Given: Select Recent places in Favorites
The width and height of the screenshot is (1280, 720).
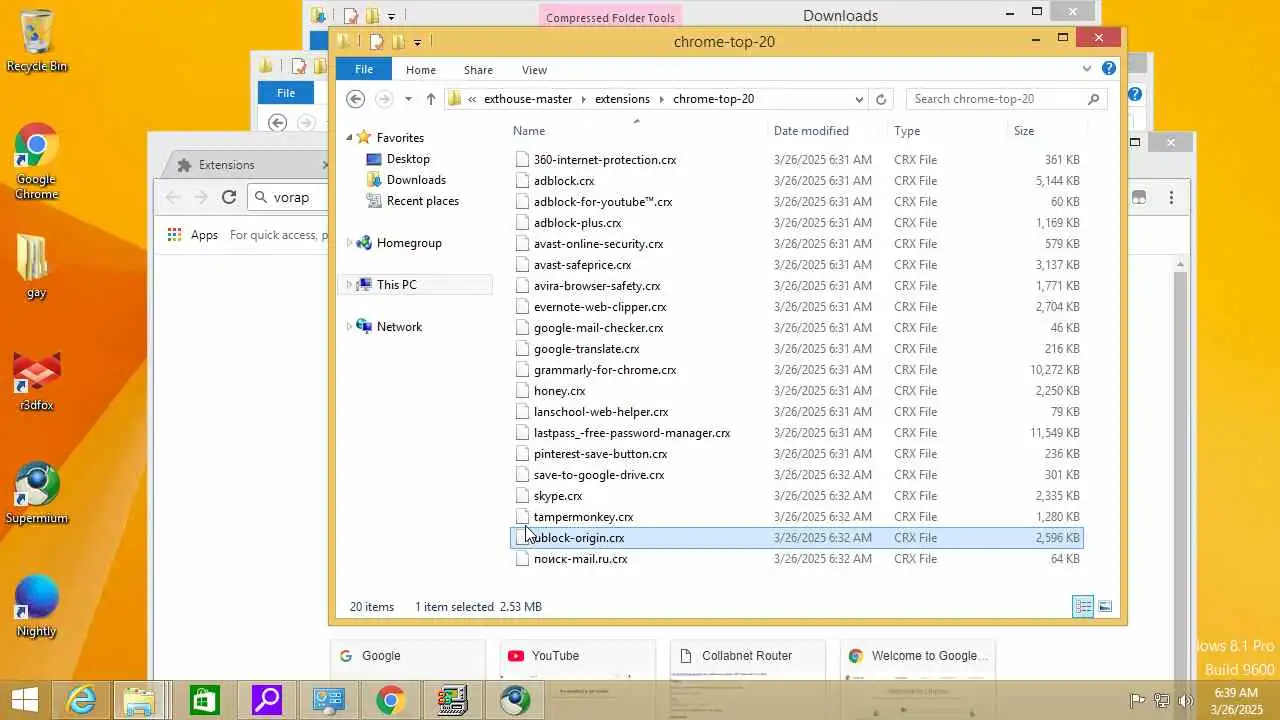Looking at the screenshot, I should (422, 201).
